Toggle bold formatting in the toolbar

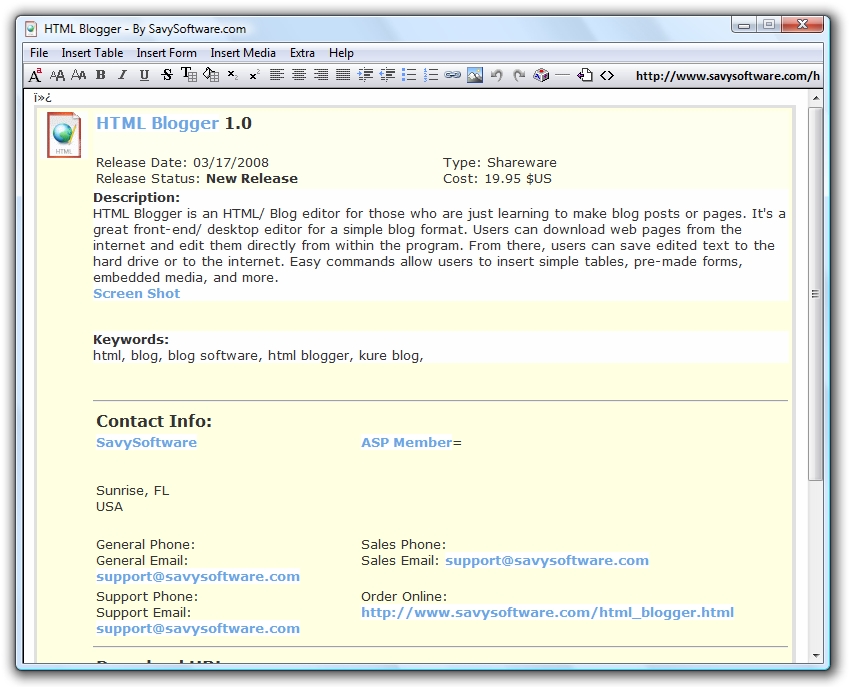[101, 75]
